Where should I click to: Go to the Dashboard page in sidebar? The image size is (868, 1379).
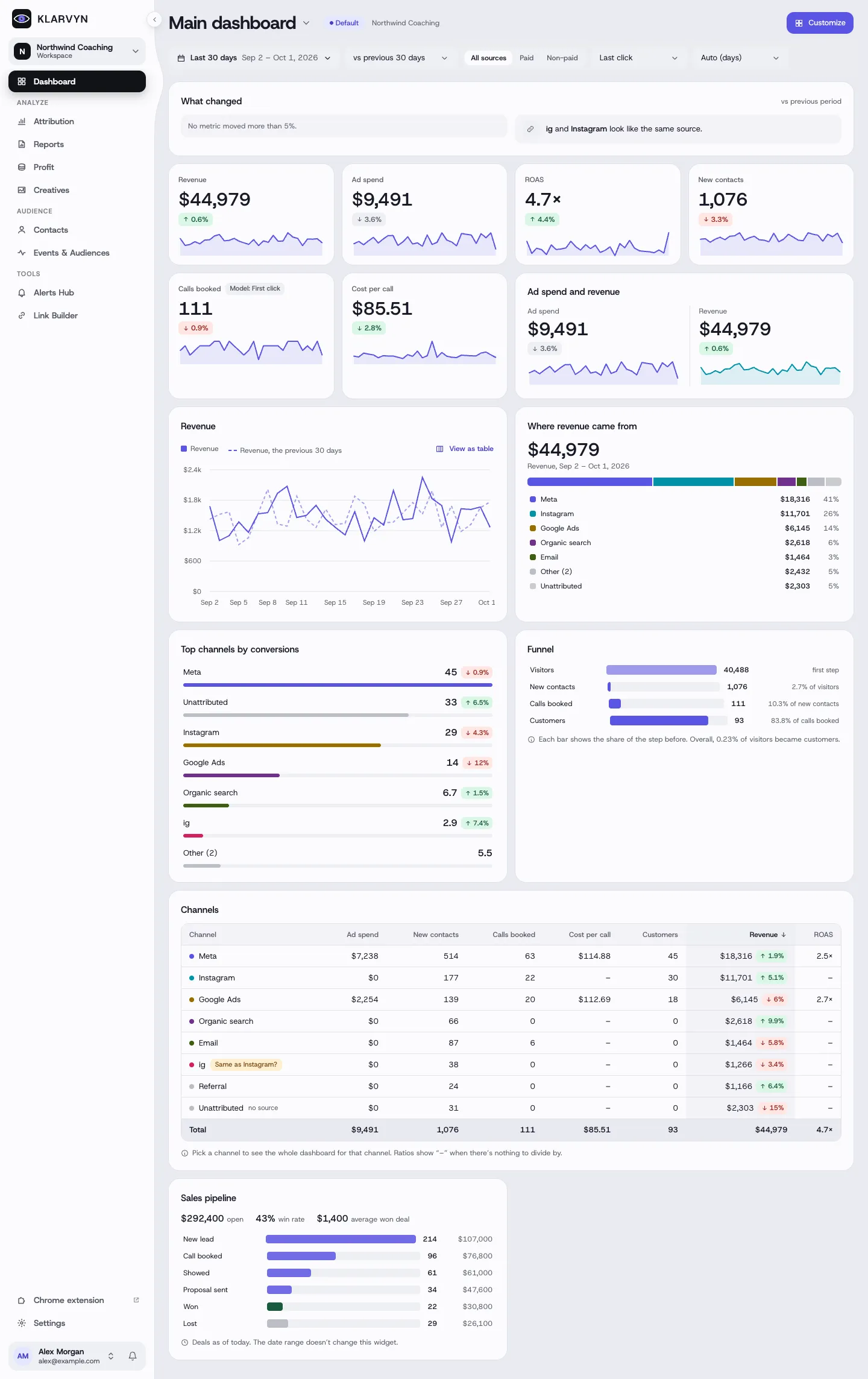(77, 81)
